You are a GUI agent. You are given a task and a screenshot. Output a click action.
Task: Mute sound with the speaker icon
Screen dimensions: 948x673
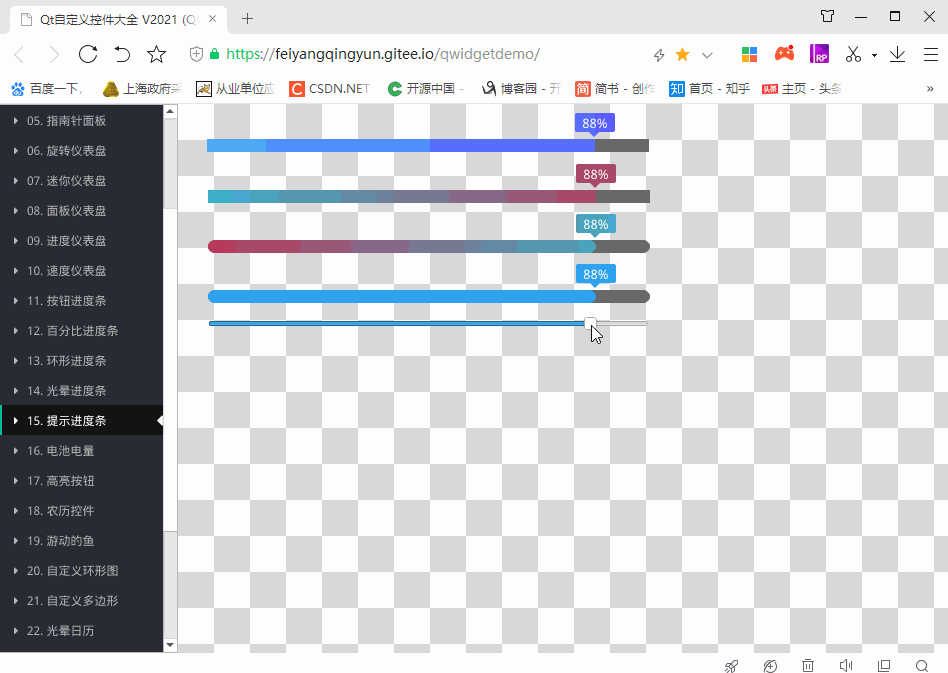click(x=846, y=666)
